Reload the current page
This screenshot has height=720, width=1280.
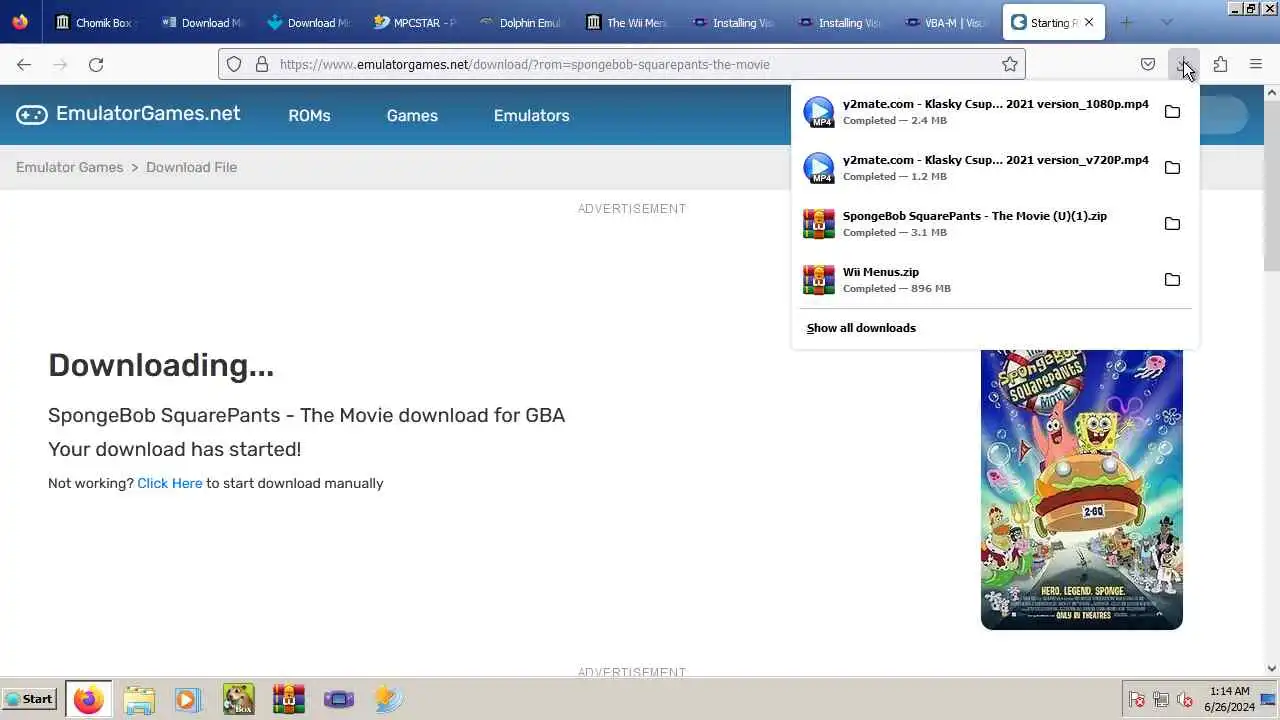[96, 64]
